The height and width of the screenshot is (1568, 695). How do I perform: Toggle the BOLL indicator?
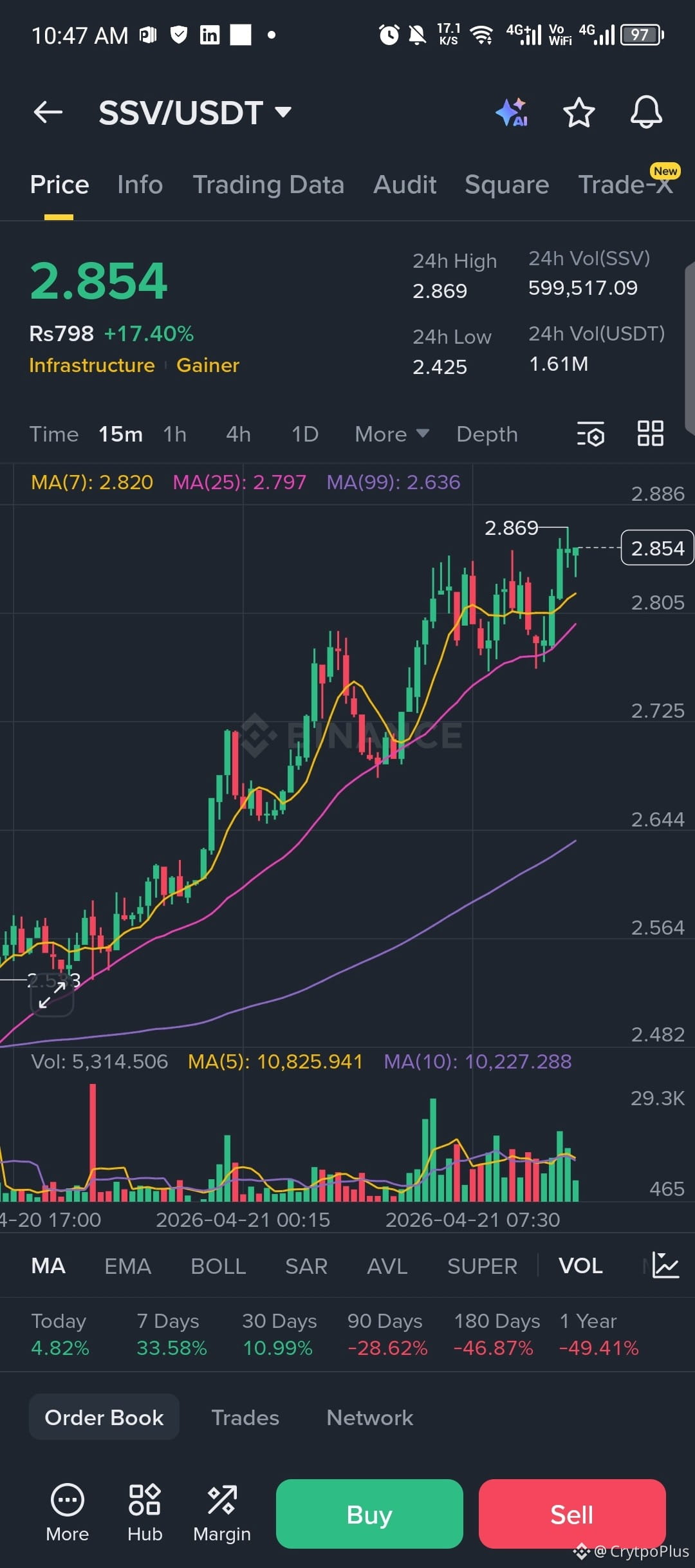click(218, 1265)
